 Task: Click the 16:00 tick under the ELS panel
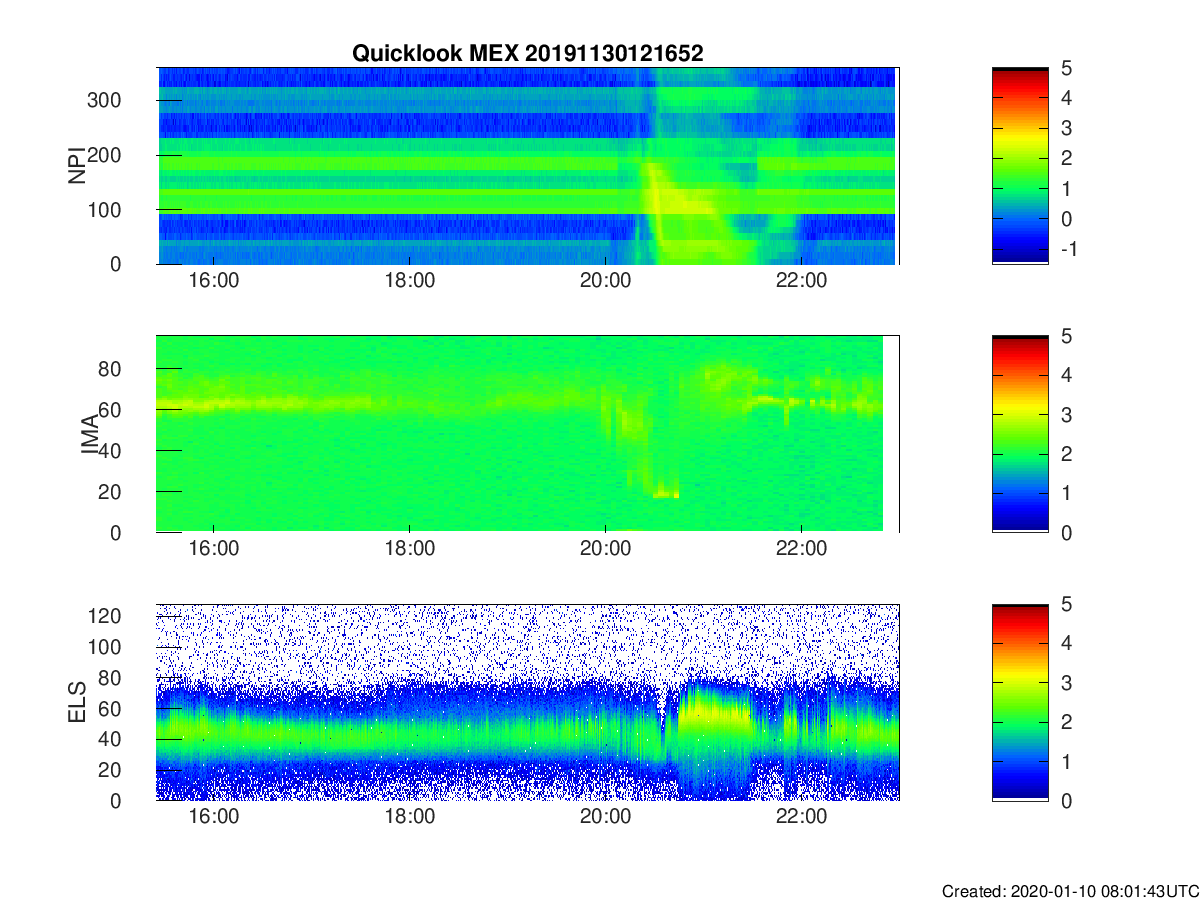[213, 817]
